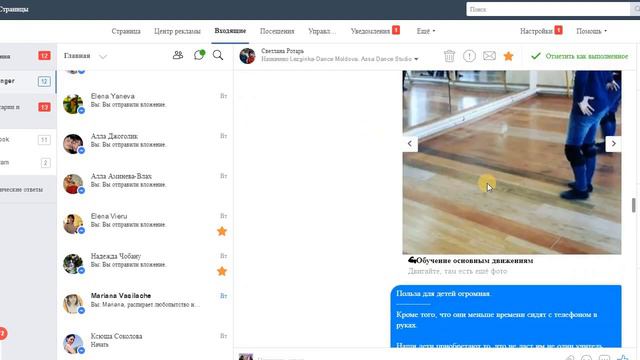Click the red 12 badge in left sidebar
The image size is (640, 360).
(44, 56)
